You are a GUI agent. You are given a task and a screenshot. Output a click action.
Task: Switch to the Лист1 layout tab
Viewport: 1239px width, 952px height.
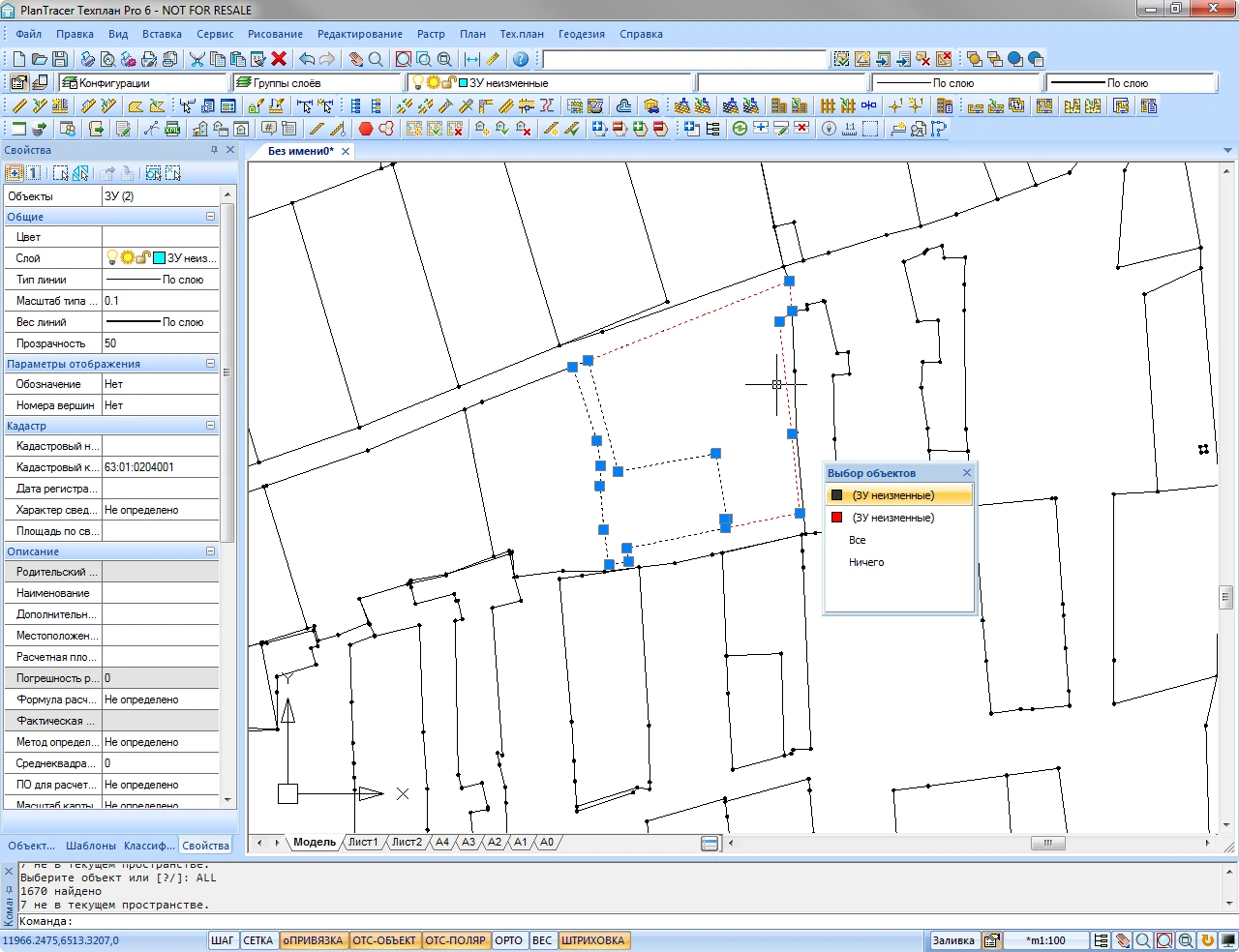[x=363, y=843]
